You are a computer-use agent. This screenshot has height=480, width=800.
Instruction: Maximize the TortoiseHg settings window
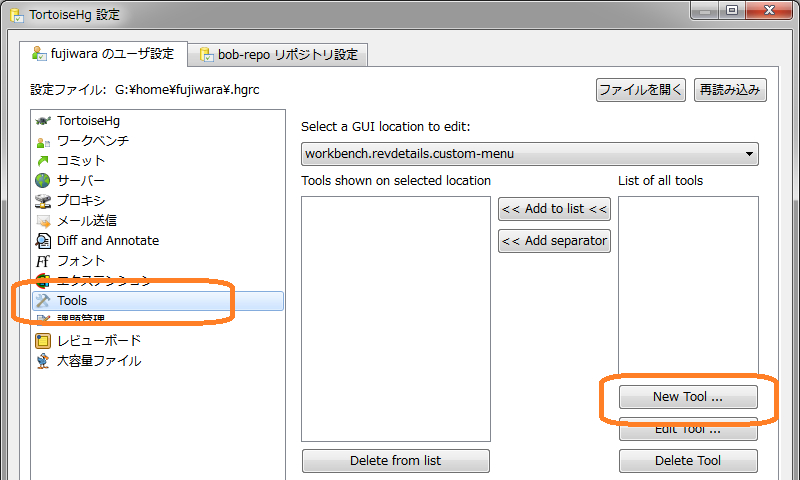coord(732,10)
